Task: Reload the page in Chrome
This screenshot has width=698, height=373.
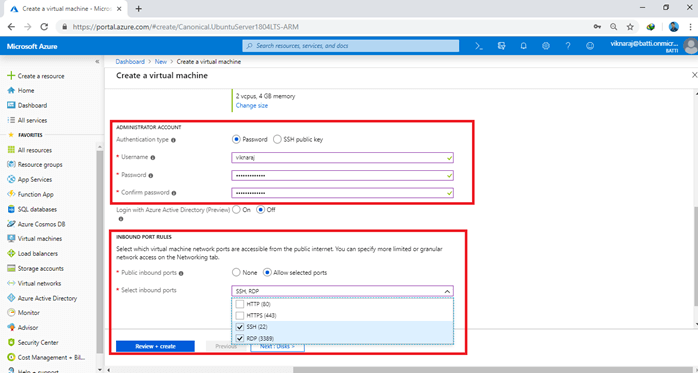Action: tap(44, 27)
